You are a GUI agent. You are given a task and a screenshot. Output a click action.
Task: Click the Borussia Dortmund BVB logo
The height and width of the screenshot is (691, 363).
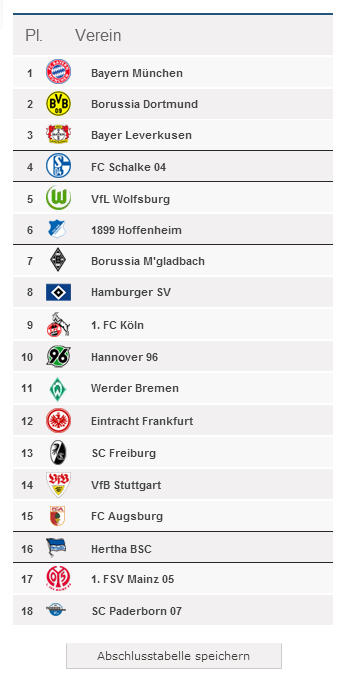[59, 104]
